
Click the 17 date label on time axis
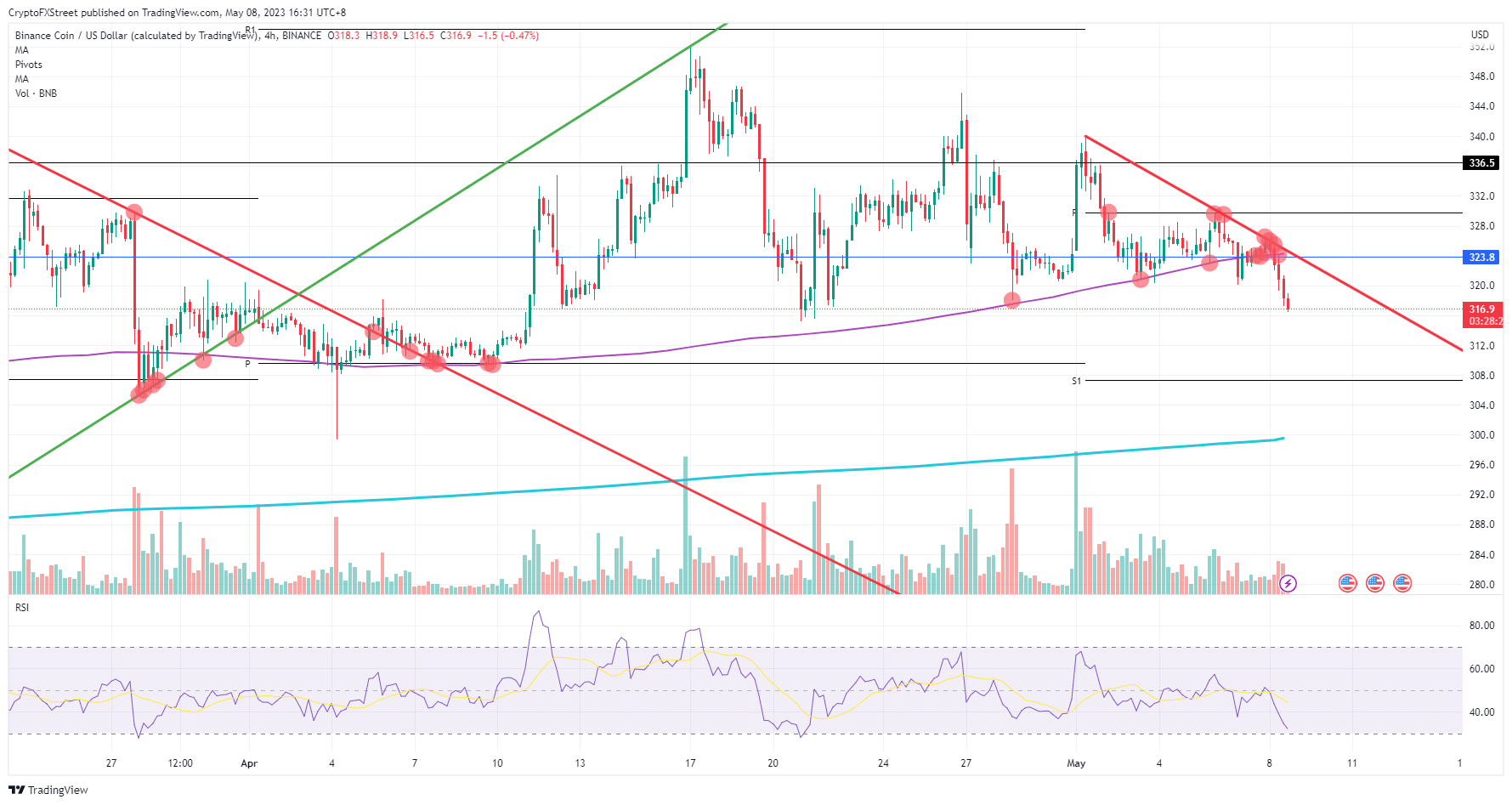pyautogui.click(x=690, y=763)
